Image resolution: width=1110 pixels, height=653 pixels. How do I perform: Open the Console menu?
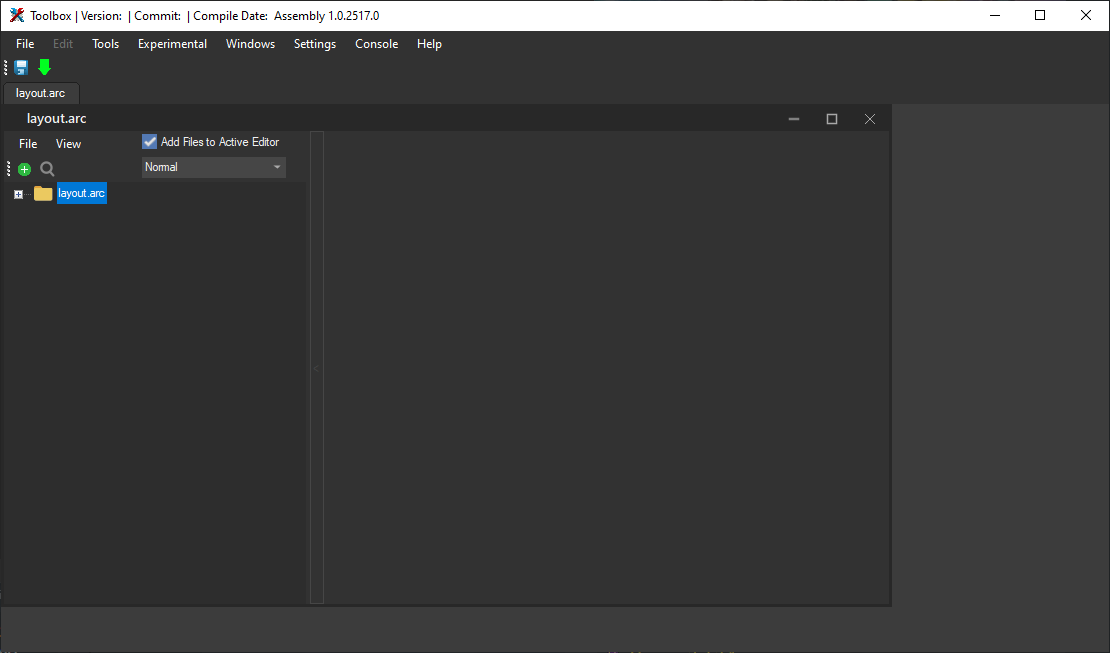[x=376, y=44]
